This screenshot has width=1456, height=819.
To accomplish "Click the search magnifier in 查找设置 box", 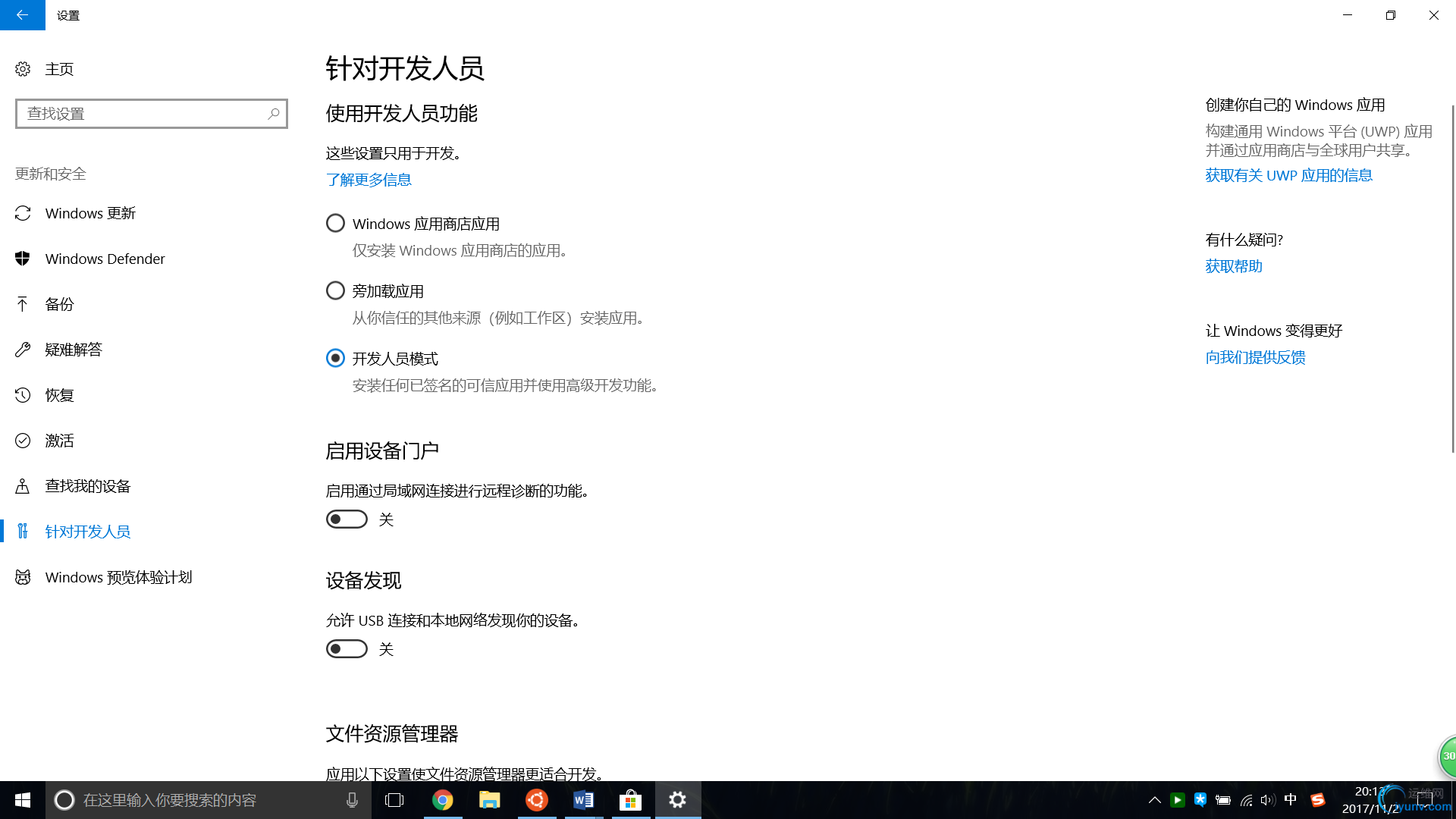I will 274,114.
